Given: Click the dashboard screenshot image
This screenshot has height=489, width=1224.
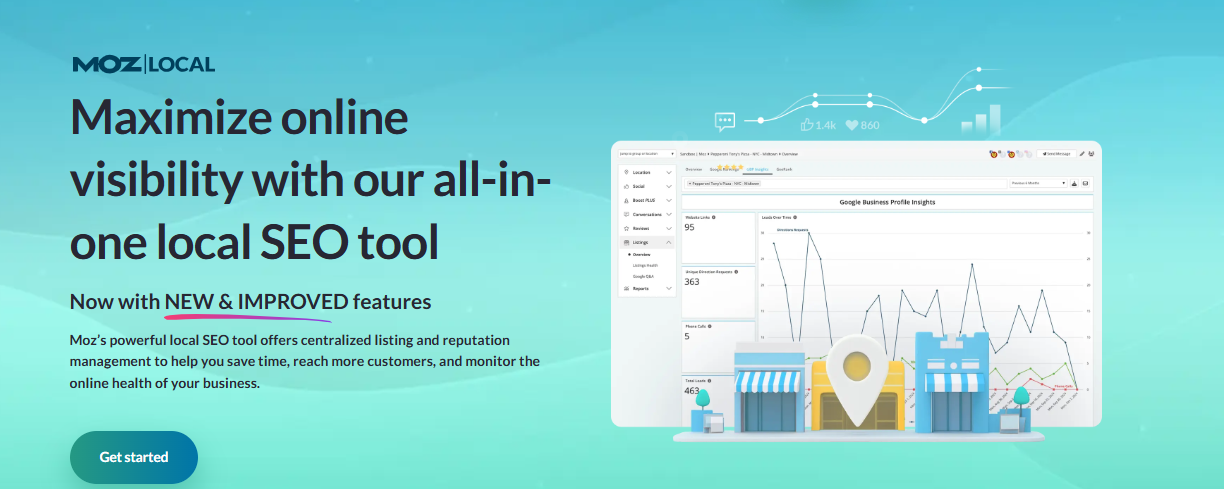Looking at the screenshot, I should point(856,283).
